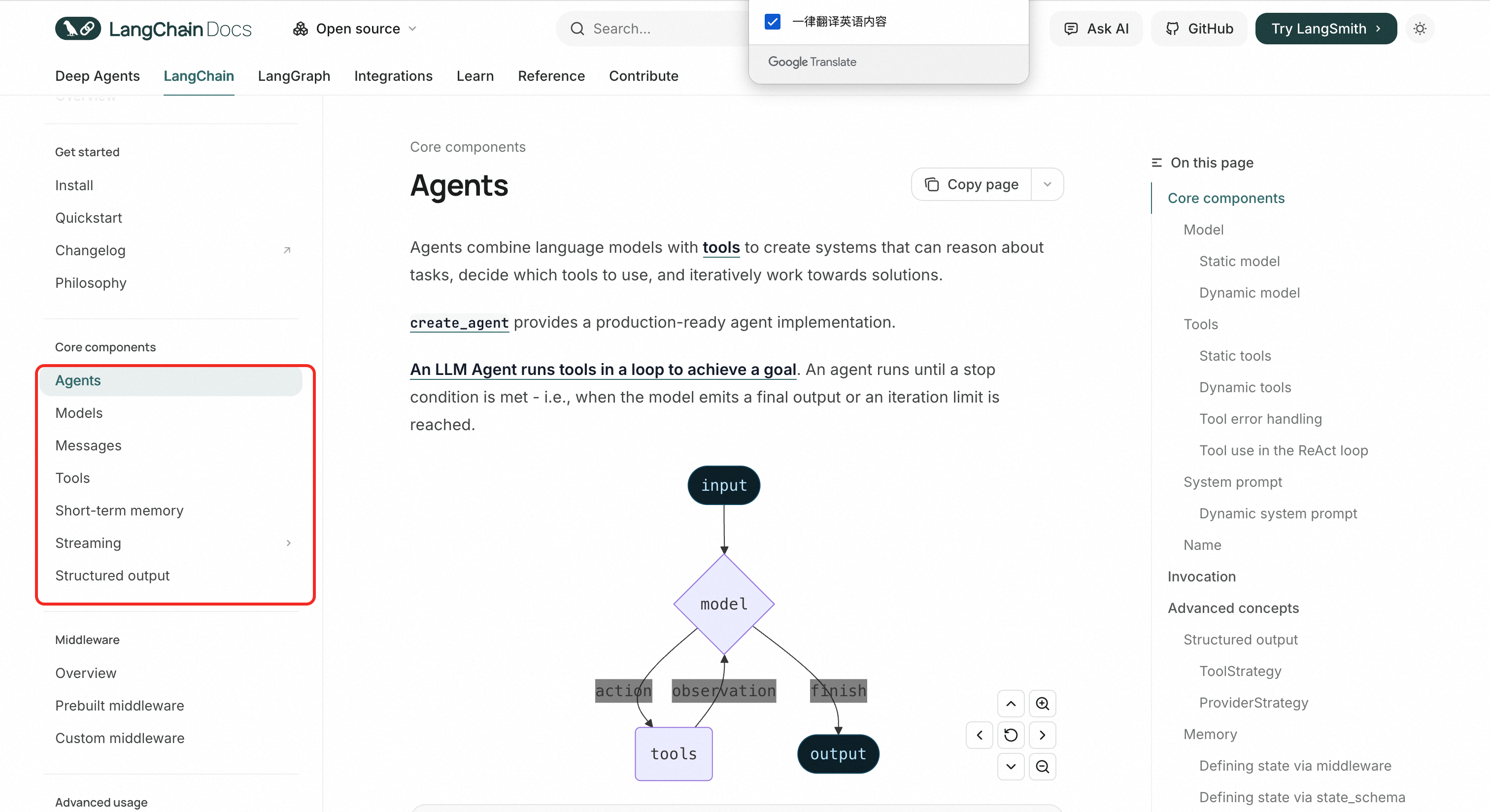Pan the diagram to the left
Viewport: 1490px width, 812px height.
[979, 735]
